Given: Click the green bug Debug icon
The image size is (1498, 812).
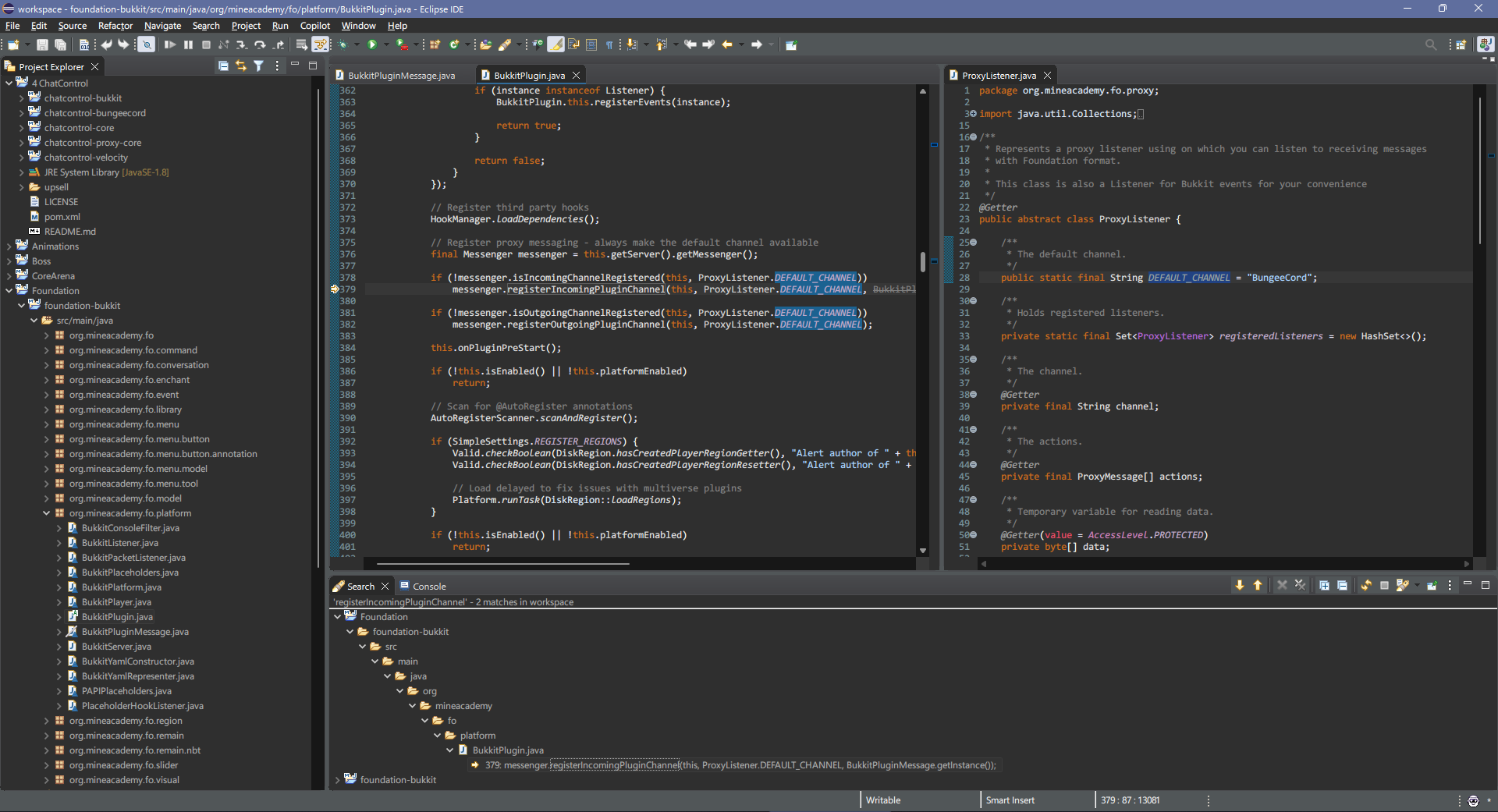Looking at the screenshot, I should click(343, 44).
